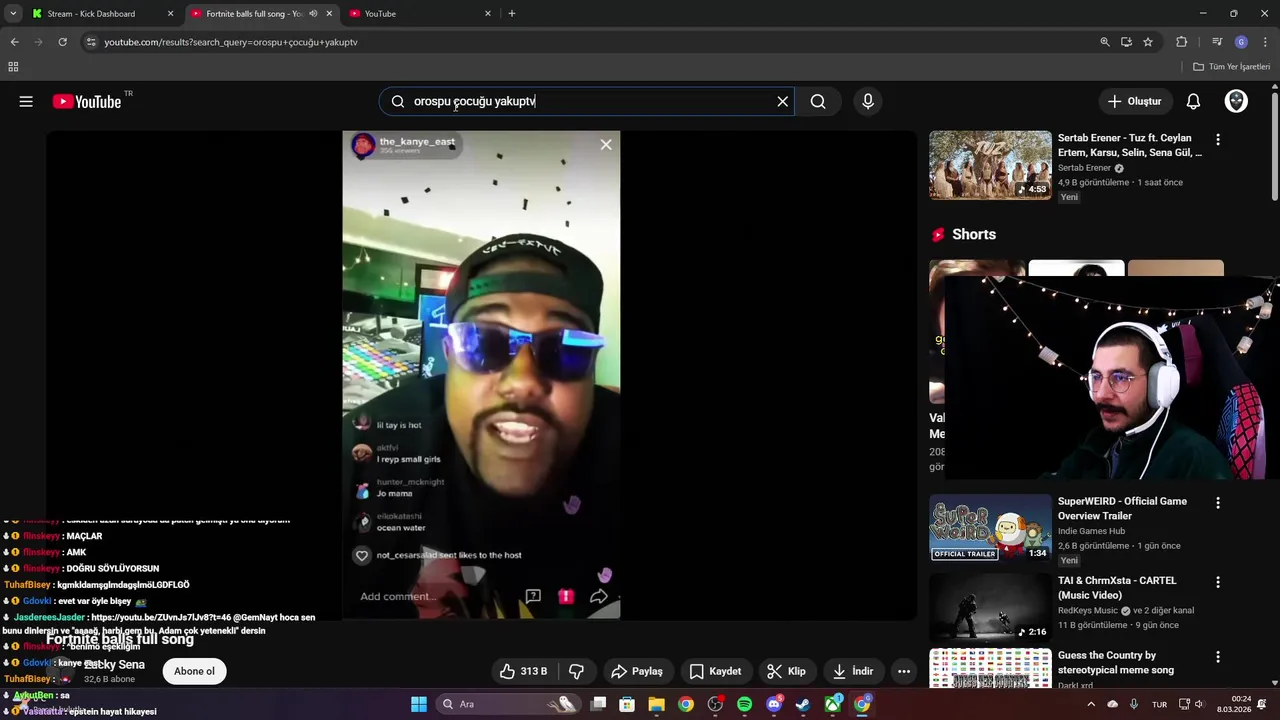1280x720 pixels.
Task: Open the Chrome extensions puzzle icon
Action: click(x=1182, y=42)
